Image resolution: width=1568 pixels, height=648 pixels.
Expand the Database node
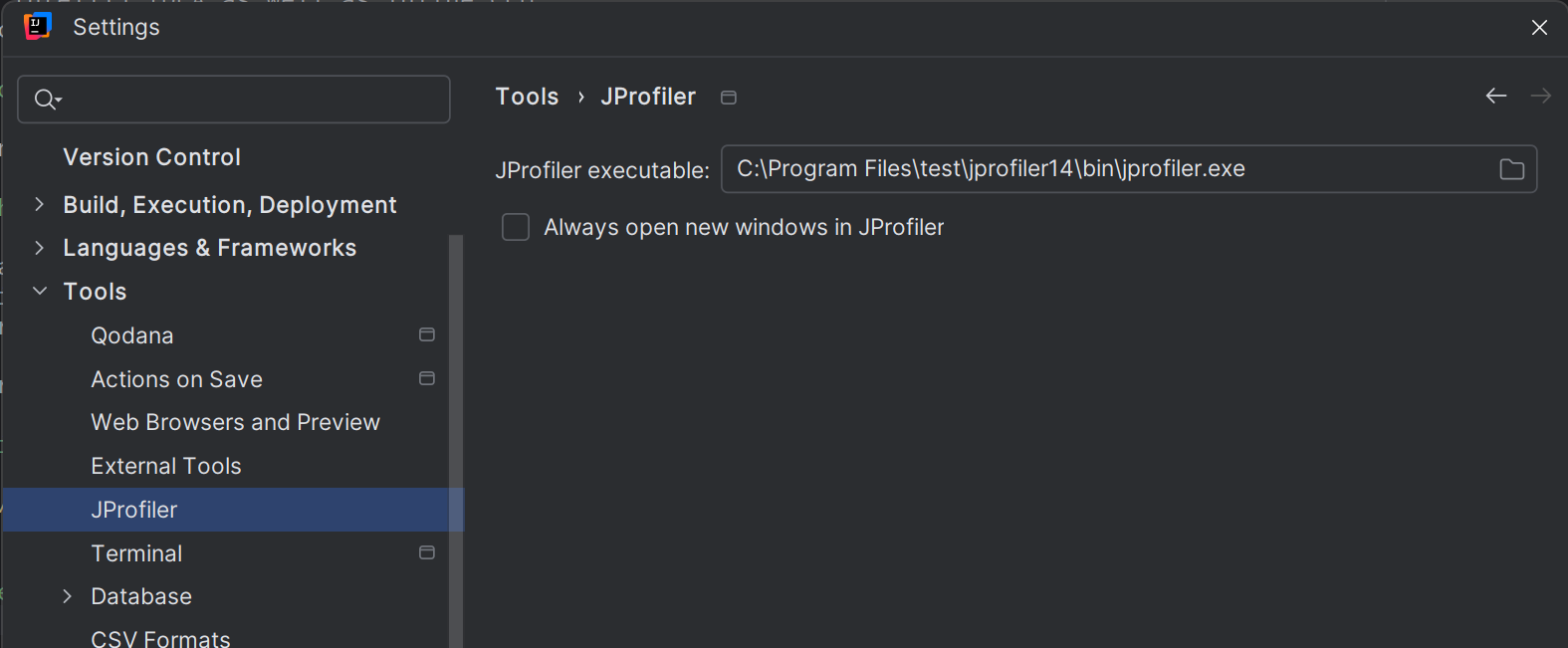pyautogui.click(x=67, y=596)
